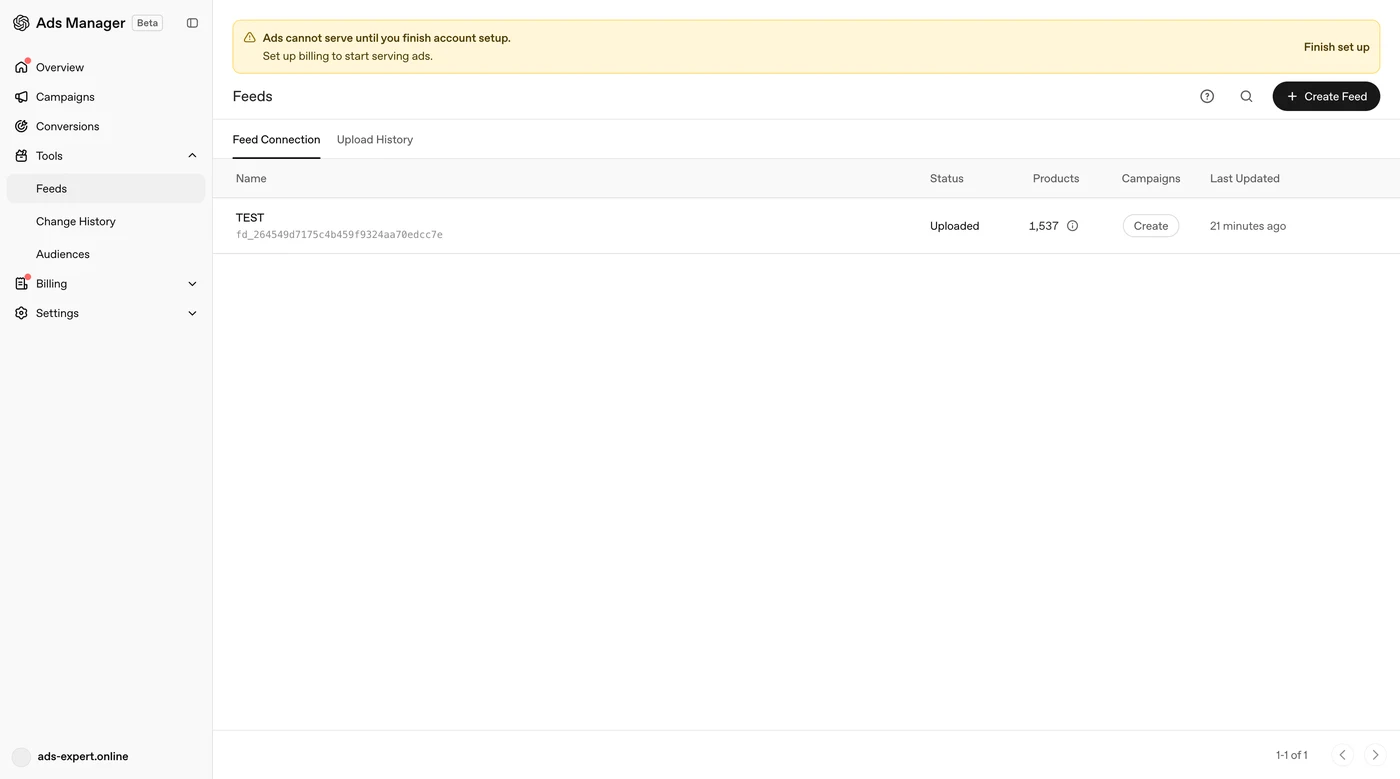Click the 1-1 of 1 pagination text
Screen dimensions: 1400x779
tap(1292, 755)
